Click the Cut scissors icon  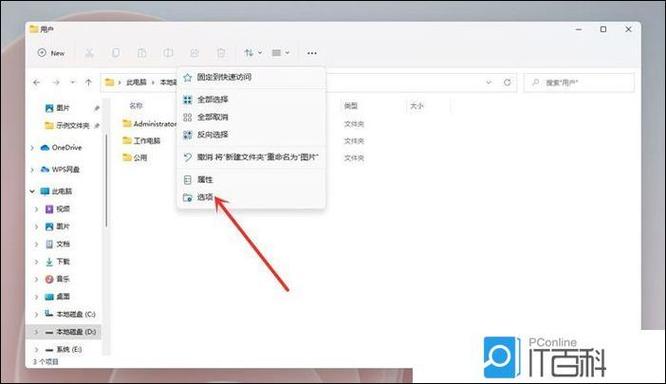(x=89, y=53)
